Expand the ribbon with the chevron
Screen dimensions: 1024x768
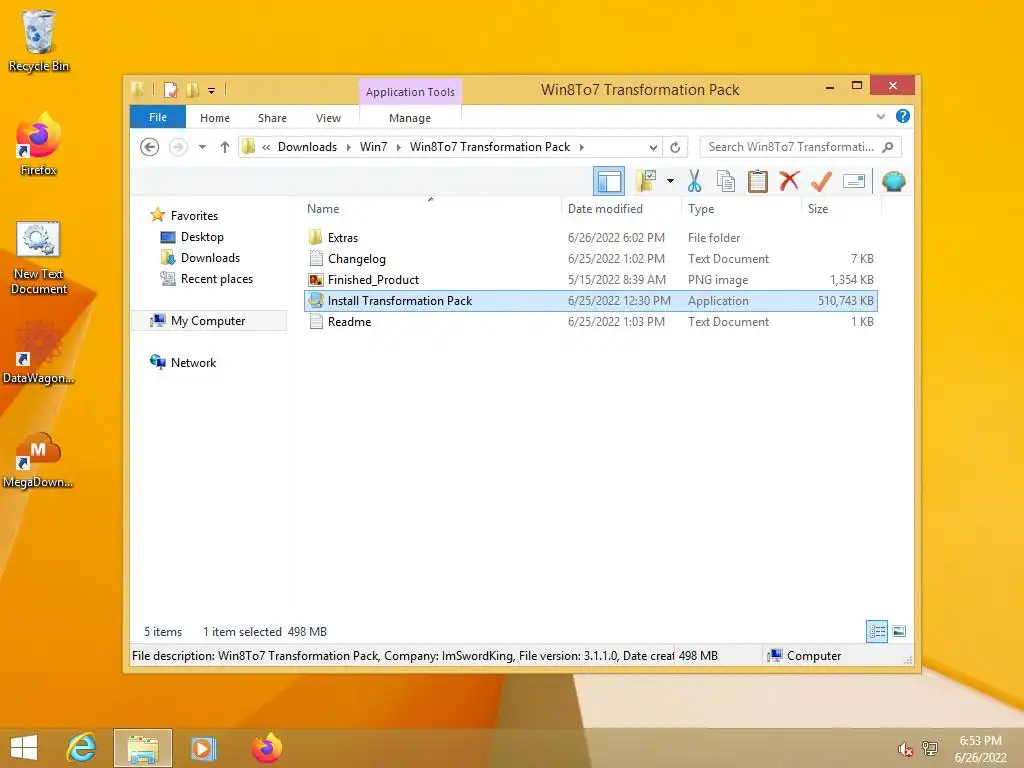pyautogui.click(x=881, y=116)
